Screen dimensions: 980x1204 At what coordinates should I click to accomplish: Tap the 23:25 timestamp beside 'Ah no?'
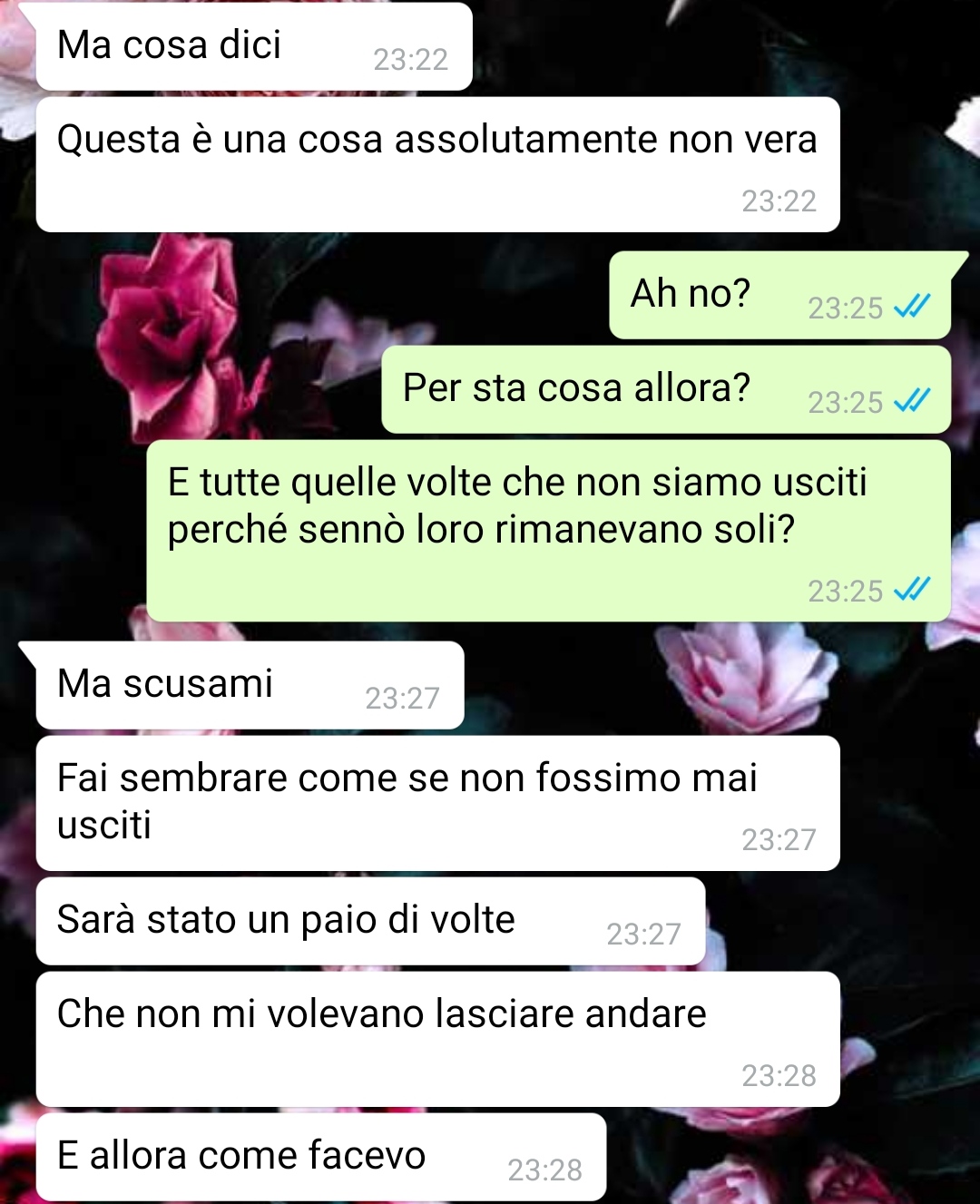point(846,308)
